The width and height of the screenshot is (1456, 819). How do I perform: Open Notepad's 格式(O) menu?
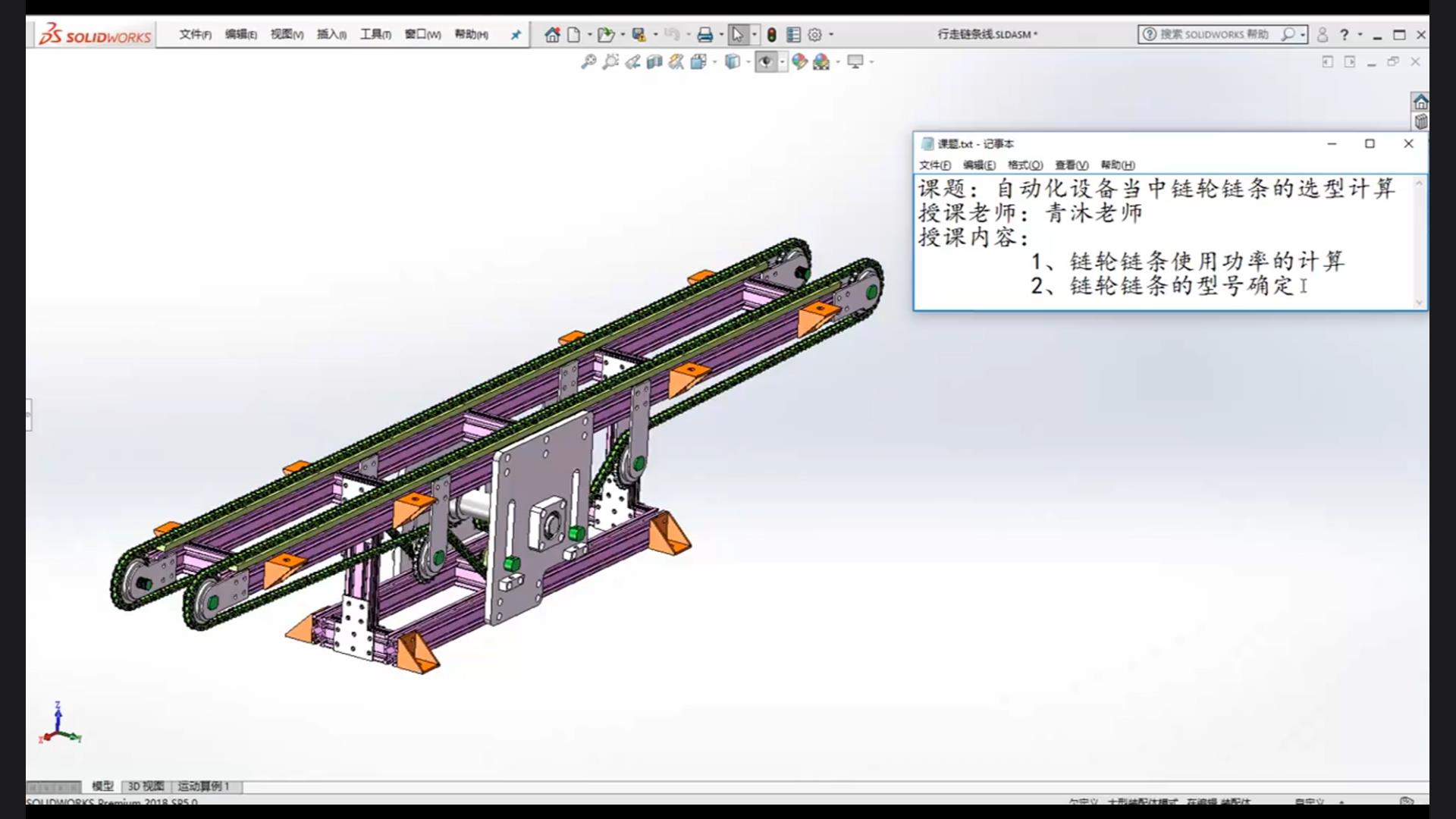[1025, 165]
